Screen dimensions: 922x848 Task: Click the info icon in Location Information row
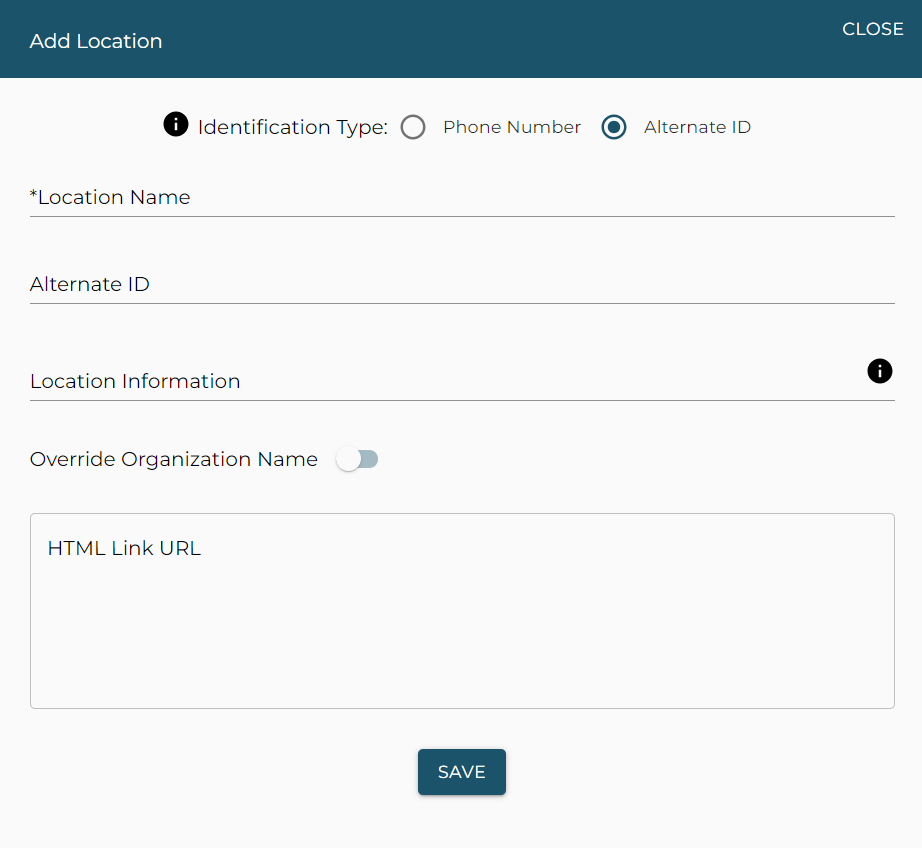tap(879, 372)
